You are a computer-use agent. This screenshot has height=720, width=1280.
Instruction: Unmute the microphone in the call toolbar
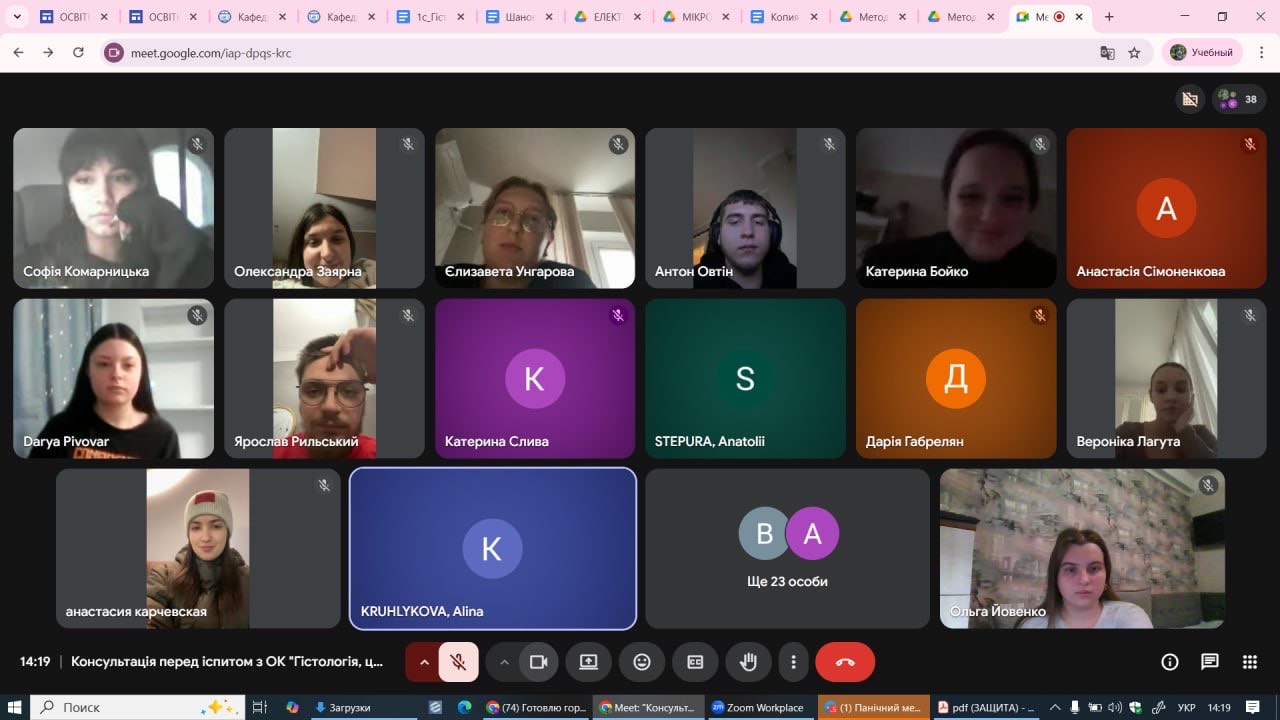(x=459, y=662)
